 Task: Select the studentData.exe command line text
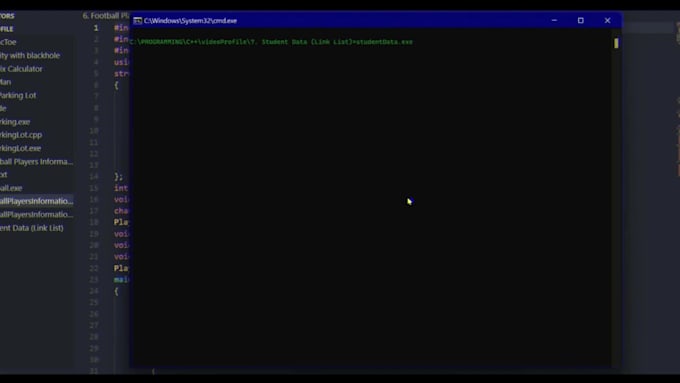point(271,42)
